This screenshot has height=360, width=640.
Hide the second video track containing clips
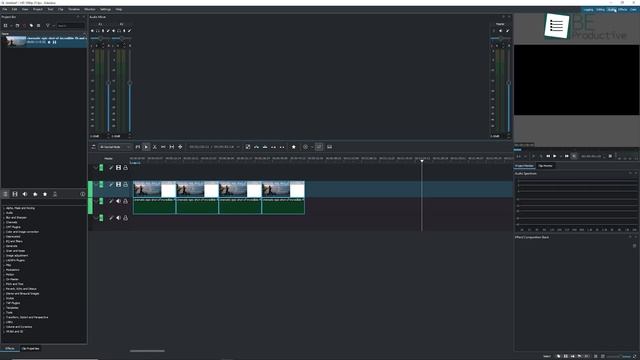pos(118,184)
